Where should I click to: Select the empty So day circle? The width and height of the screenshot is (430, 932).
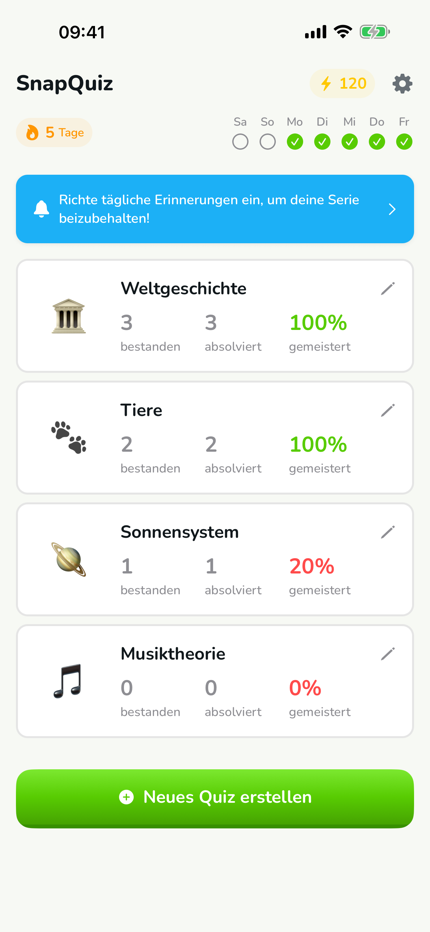(x=268, y=142)
